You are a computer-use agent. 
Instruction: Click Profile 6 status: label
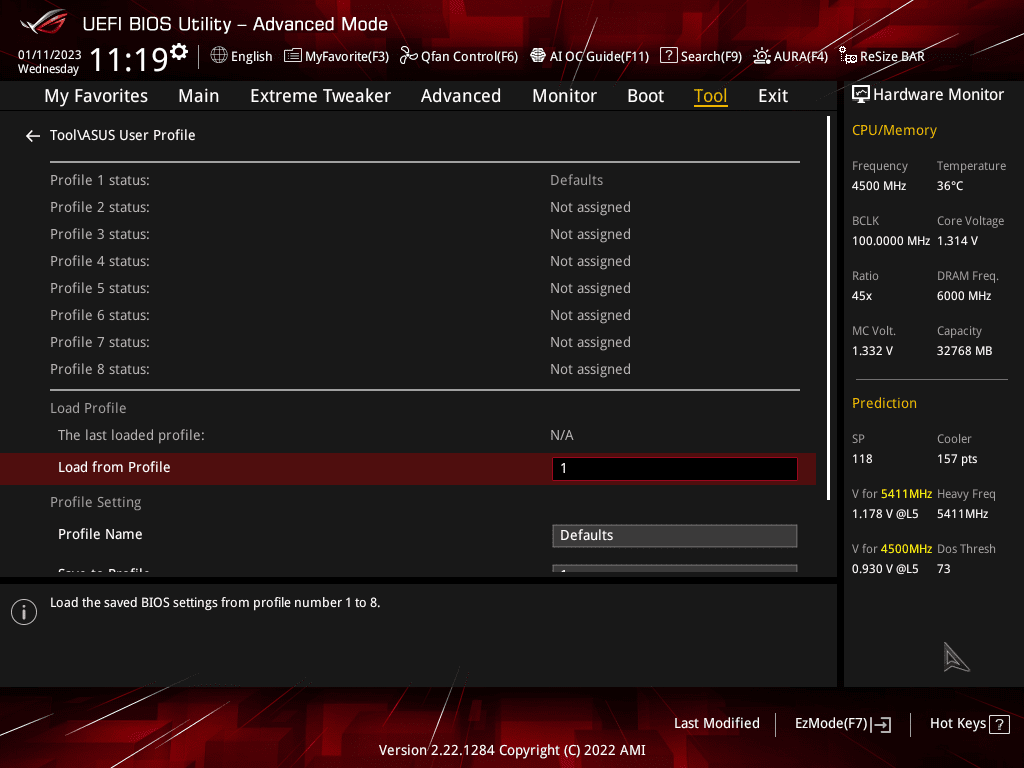click(100, 315)
